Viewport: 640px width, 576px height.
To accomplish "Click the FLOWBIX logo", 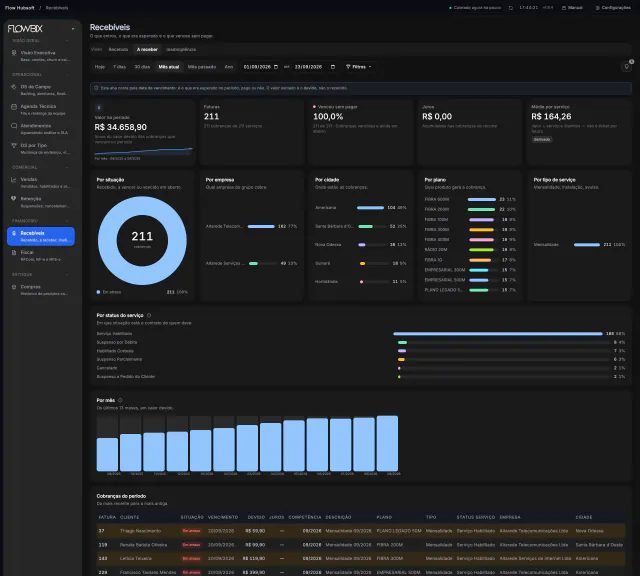I will click(25, 29).
